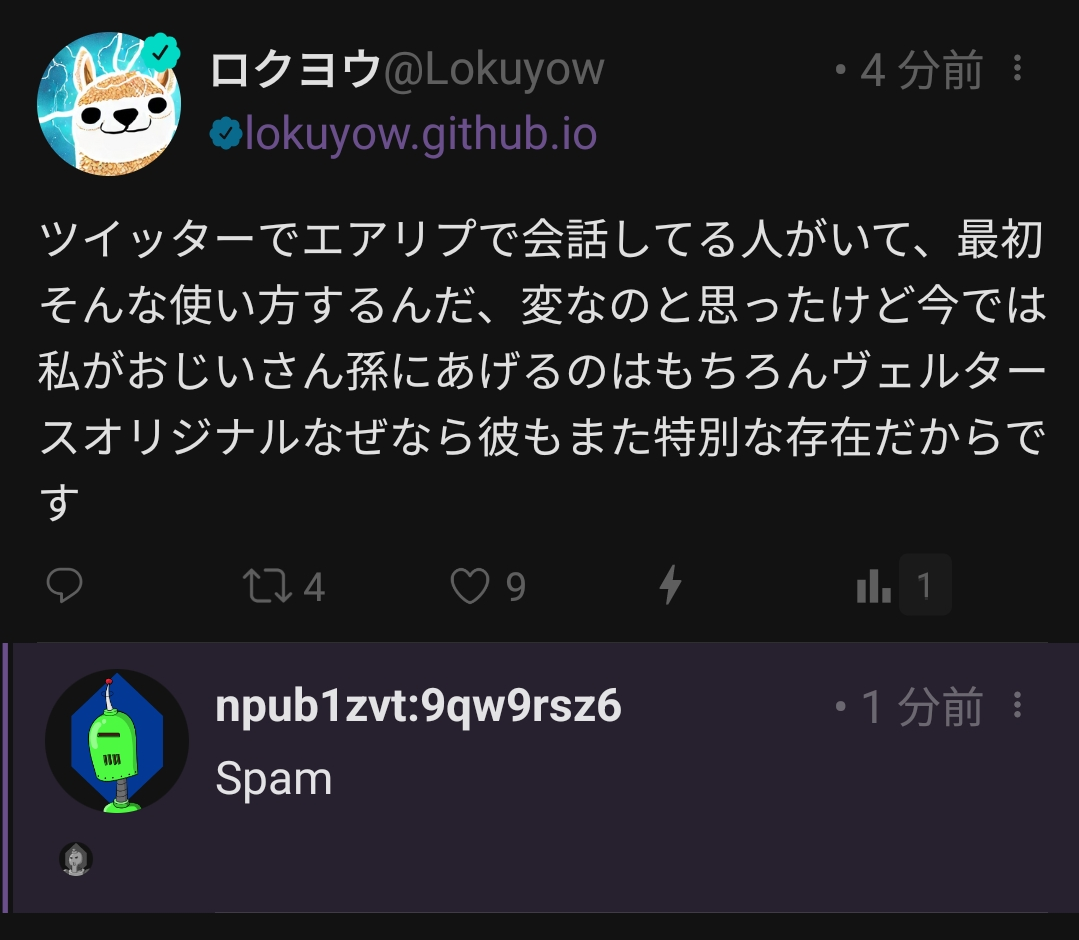Screen dimensions: 1079x940
Task: Send a zap via the lightning icon
Action: coord(670,585)
